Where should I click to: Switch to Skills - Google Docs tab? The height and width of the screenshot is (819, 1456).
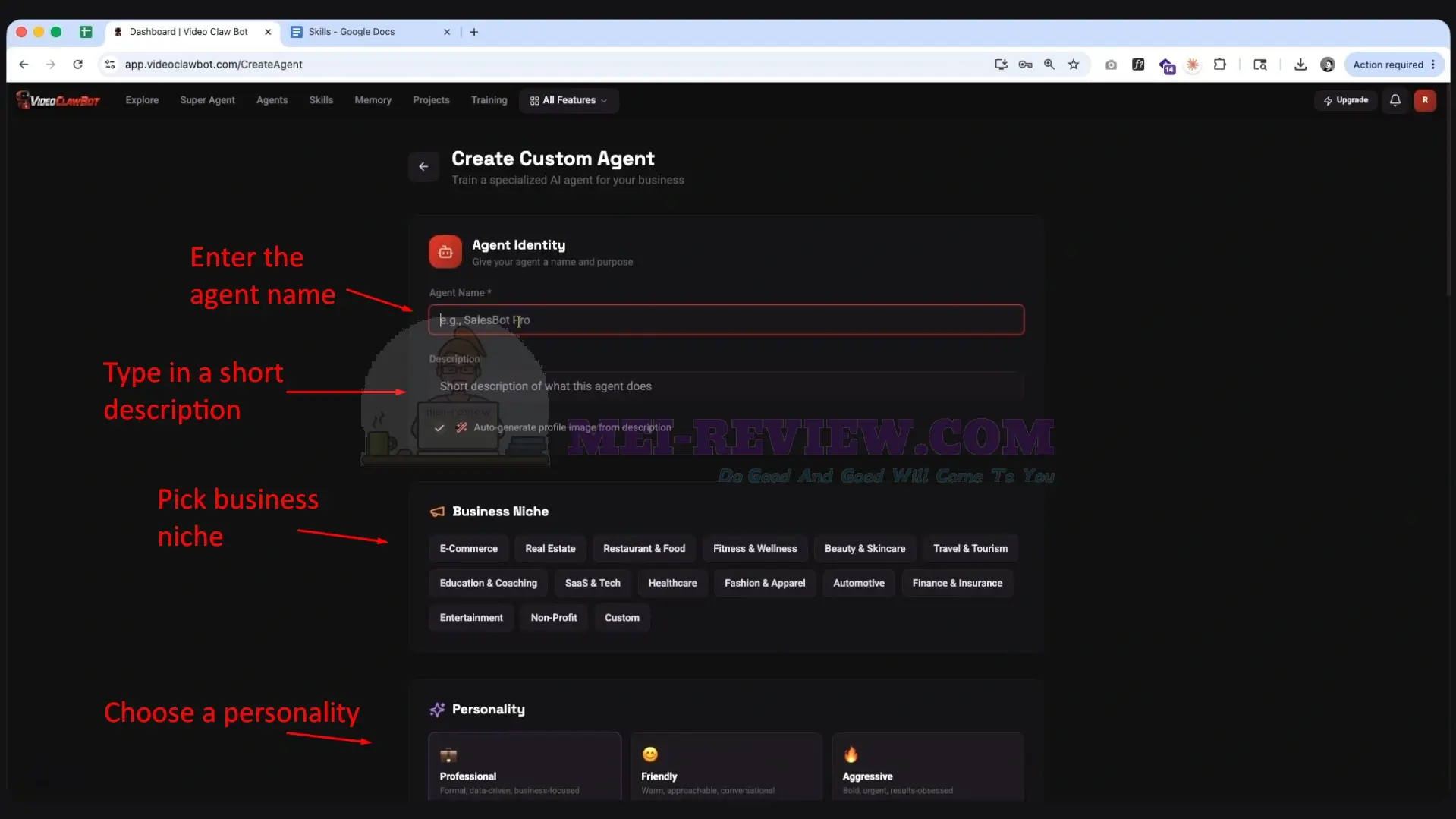click(371, 32)
